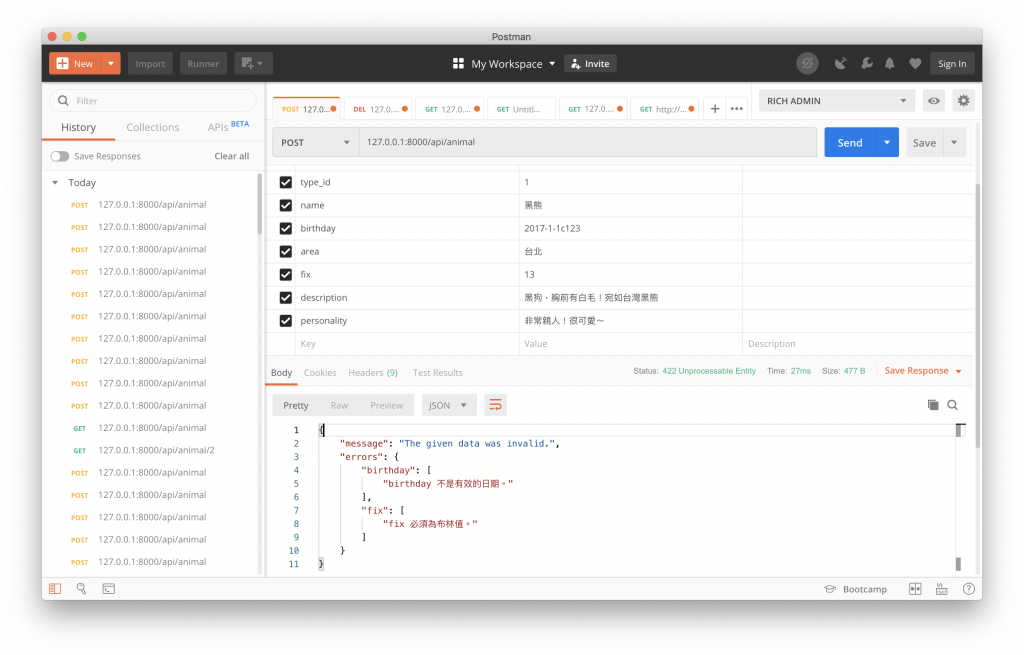
Task: Switch response view to Preview
Action: (x=387, y=406)
